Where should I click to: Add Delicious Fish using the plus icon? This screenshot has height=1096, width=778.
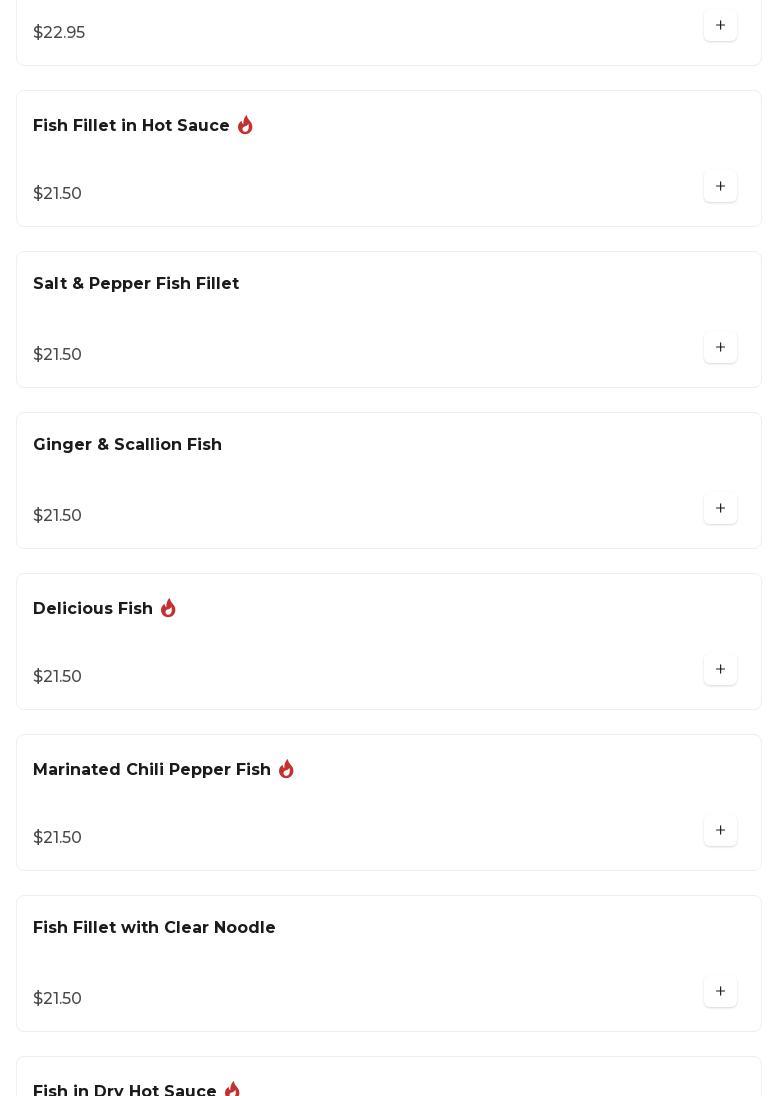pyautogui.click(x=720, y=670)
